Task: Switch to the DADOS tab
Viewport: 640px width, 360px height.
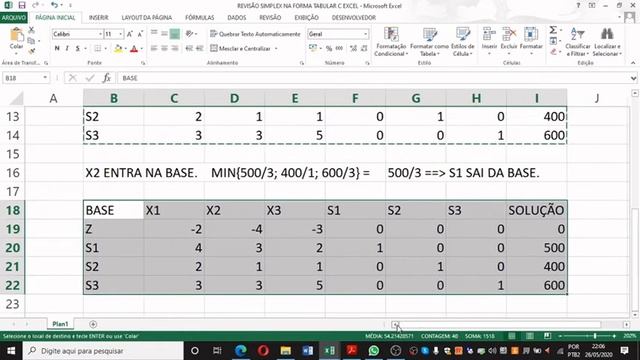Action: 237,18
